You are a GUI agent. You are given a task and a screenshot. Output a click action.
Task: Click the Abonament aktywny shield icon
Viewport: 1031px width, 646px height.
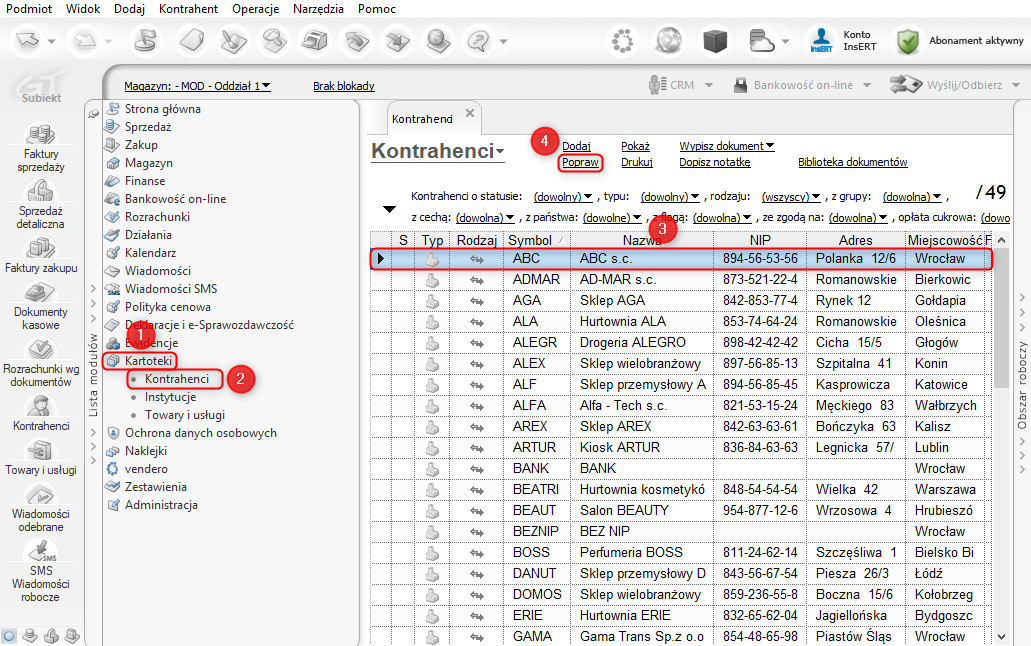pos(907,41)
